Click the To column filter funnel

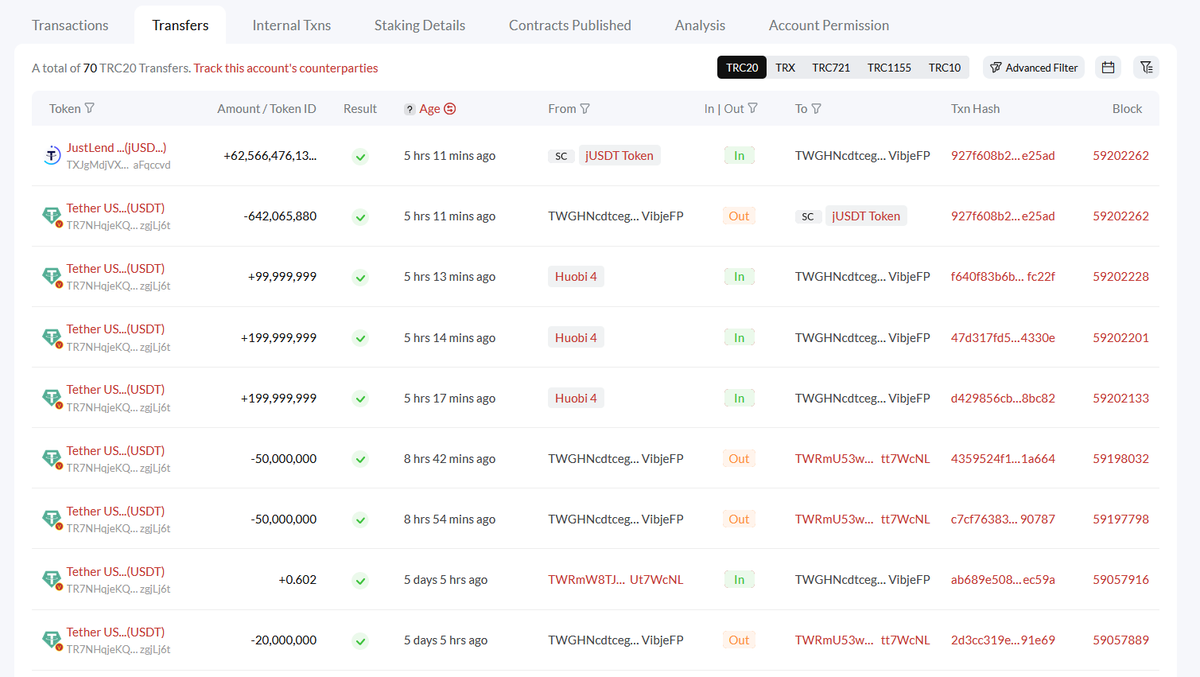[x=816, y=108]
